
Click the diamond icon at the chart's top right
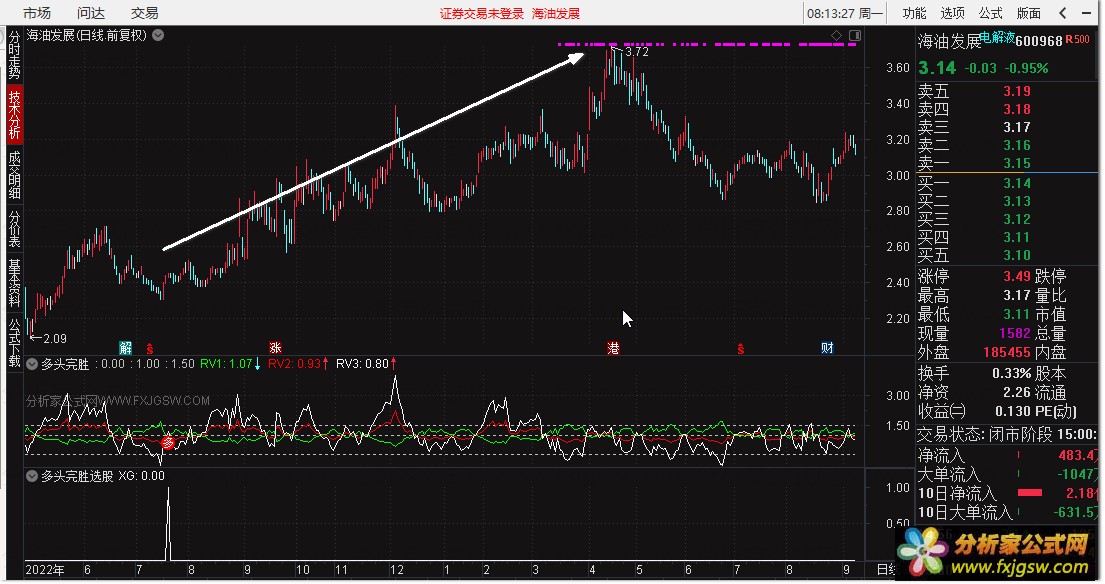(x=837, y=35)
